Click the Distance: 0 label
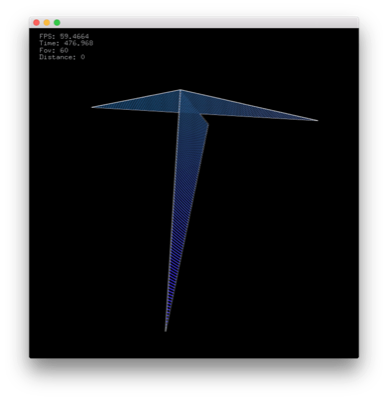 (62, 57)
